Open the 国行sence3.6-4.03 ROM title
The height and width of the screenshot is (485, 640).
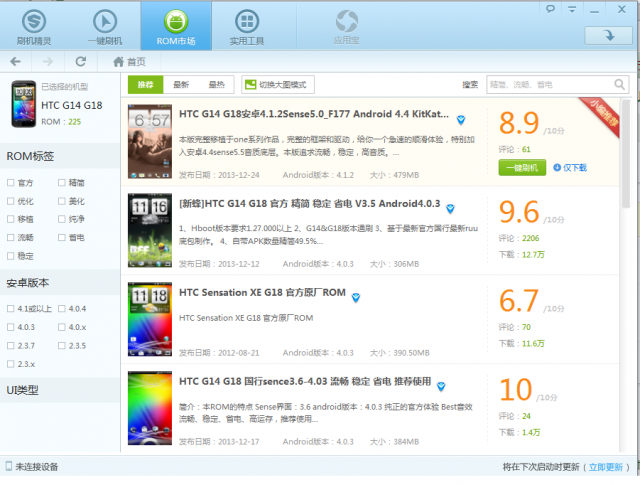305,381
